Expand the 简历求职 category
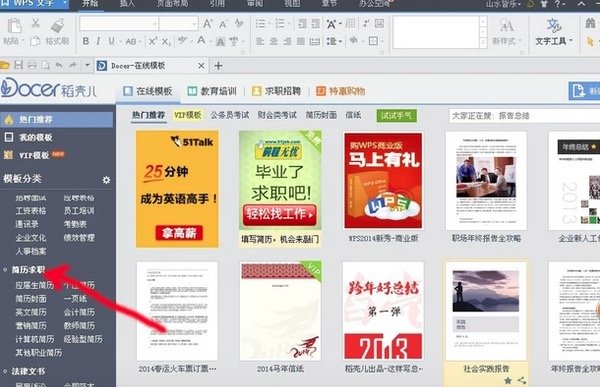The height and width of the screenshot is (387, 600). tap(28, 270)
